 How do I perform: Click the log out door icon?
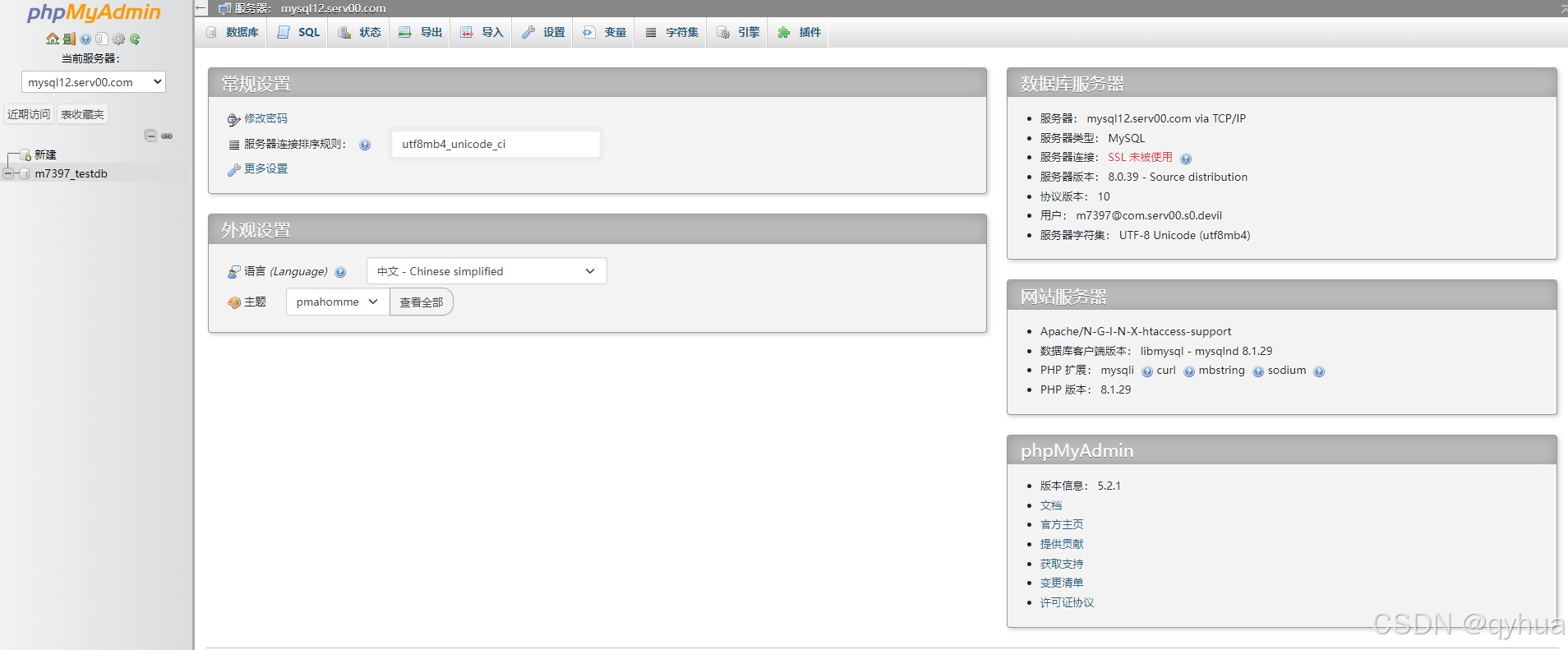click(x=69, y=39)
